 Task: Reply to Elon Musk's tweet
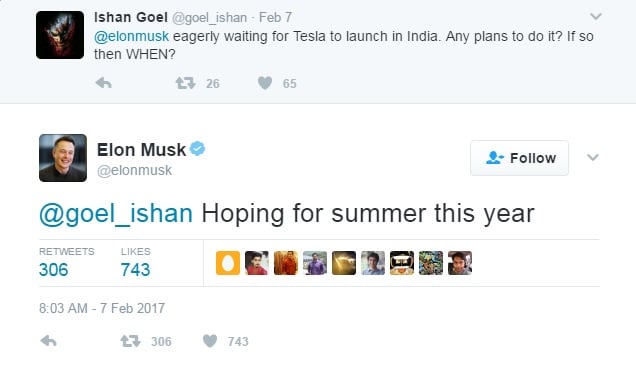click(x=48, y=341)
